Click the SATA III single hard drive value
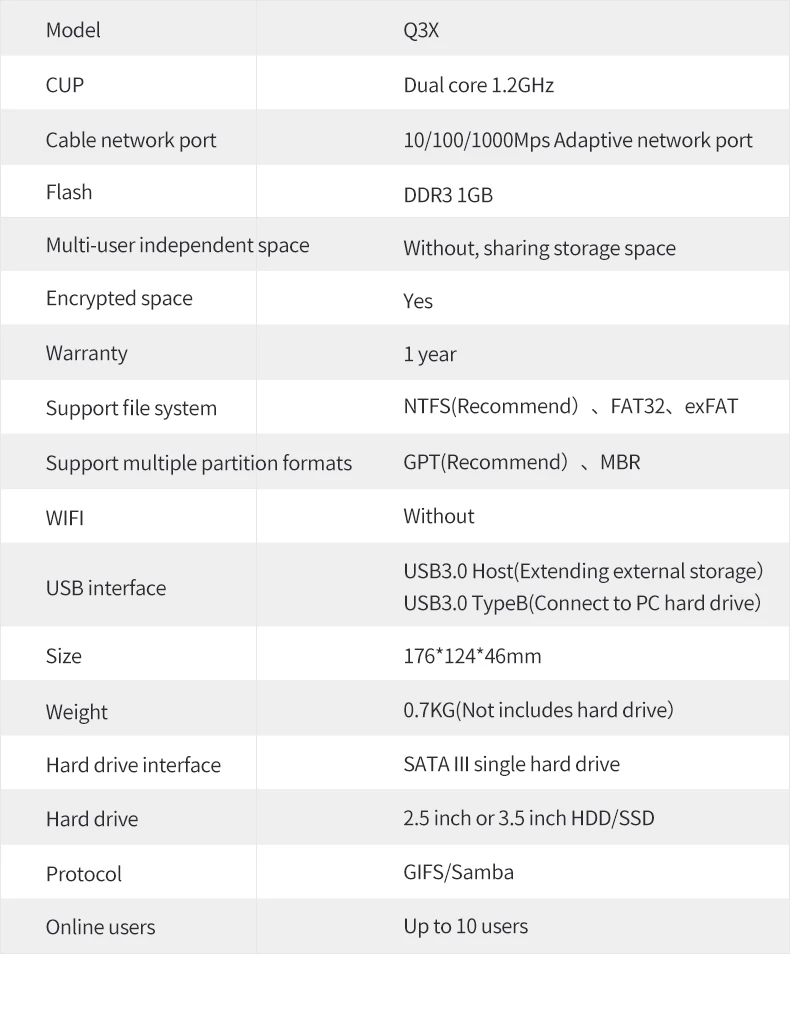The width and height of the screenshot is (790, 1010). click(x=511, y=764)
